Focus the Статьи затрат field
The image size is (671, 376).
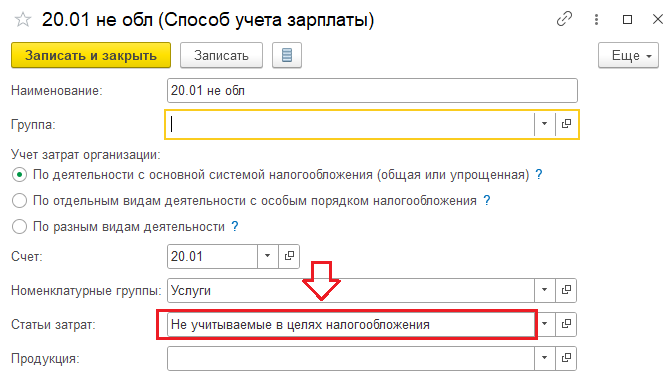tap(351, 324)
